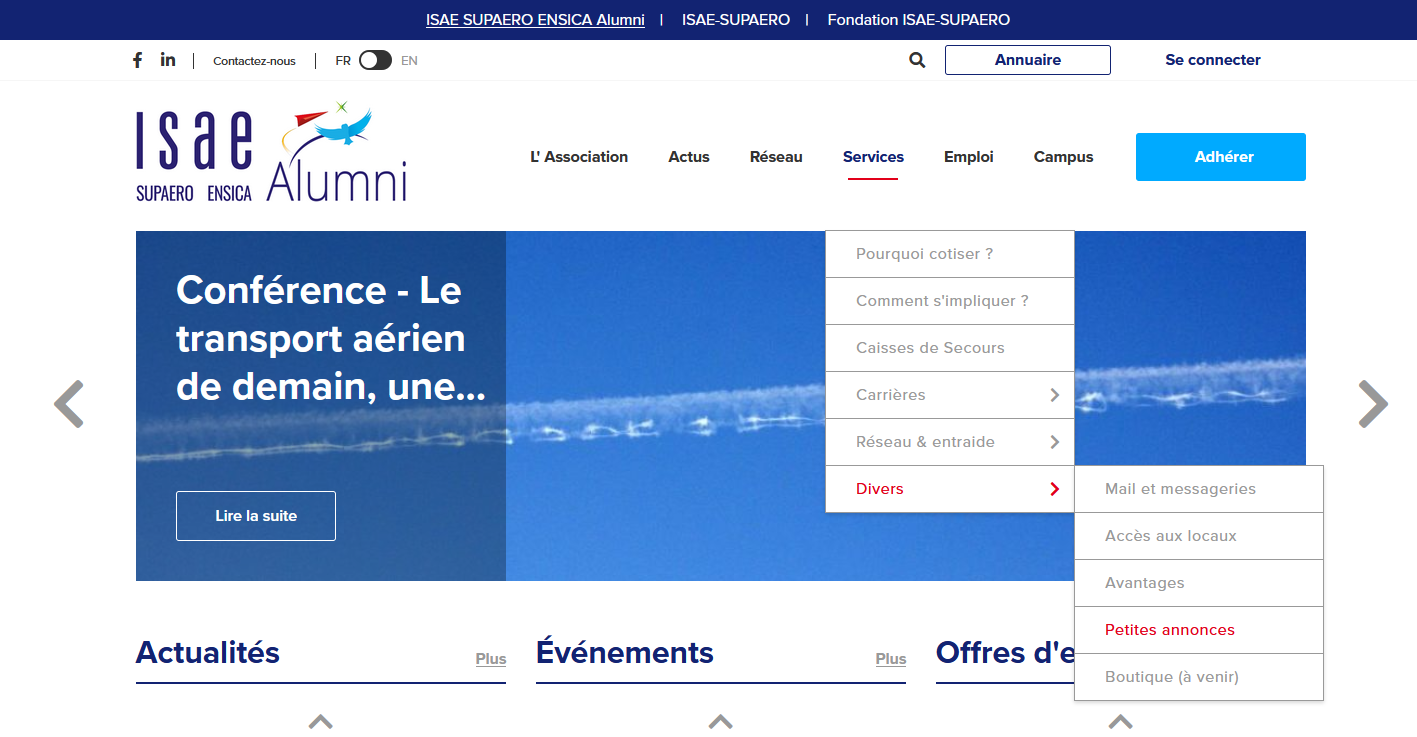
Task: Open the L' Association menu
Action: point(579,157)
